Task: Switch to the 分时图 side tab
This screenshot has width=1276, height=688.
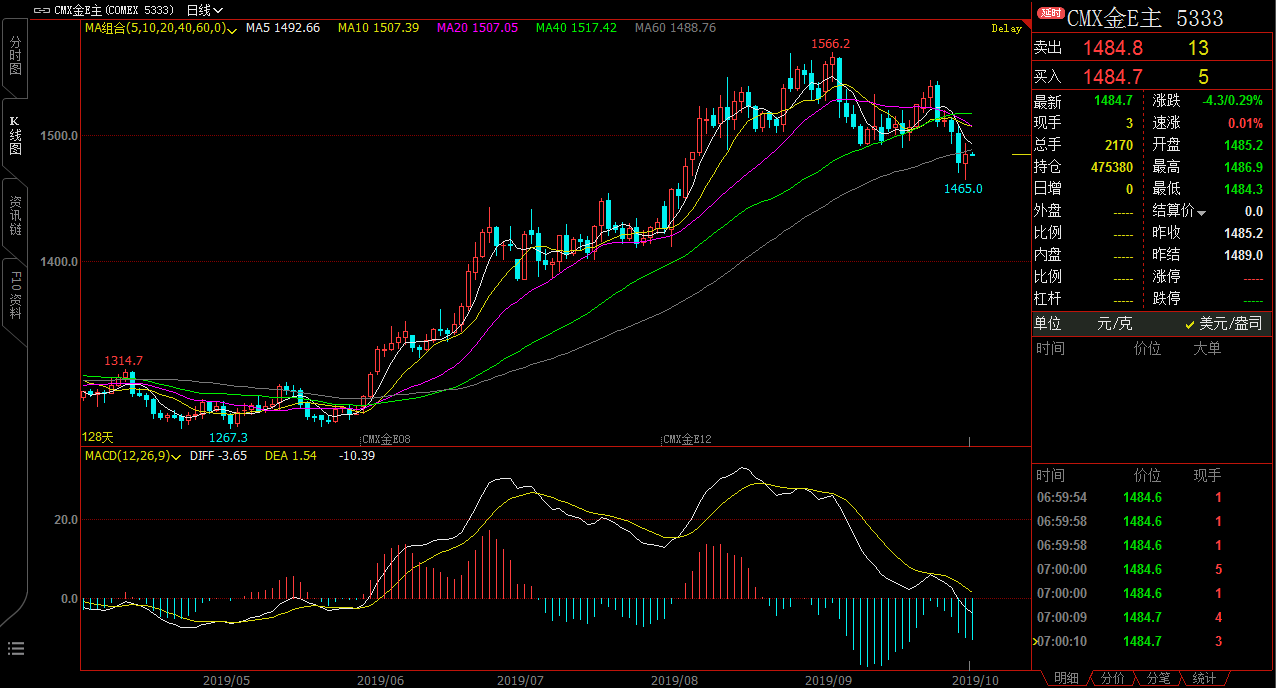Action: tap(15, 59)
